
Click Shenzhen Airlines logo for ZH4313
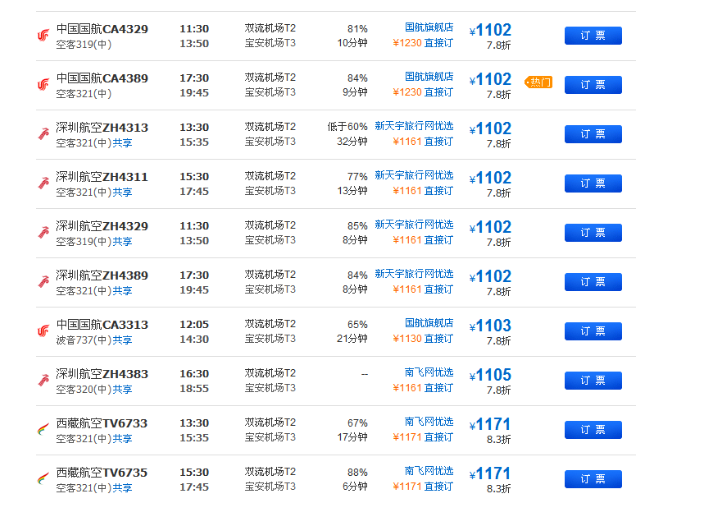pyautogui.click(x=43, y=134)
